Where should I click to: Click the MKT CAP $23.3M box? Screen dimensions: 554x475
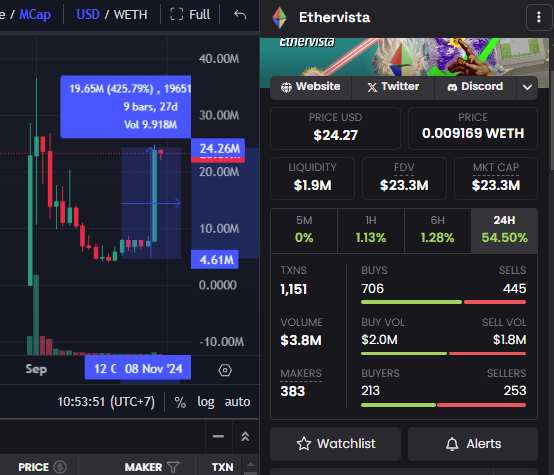[496, 178]
